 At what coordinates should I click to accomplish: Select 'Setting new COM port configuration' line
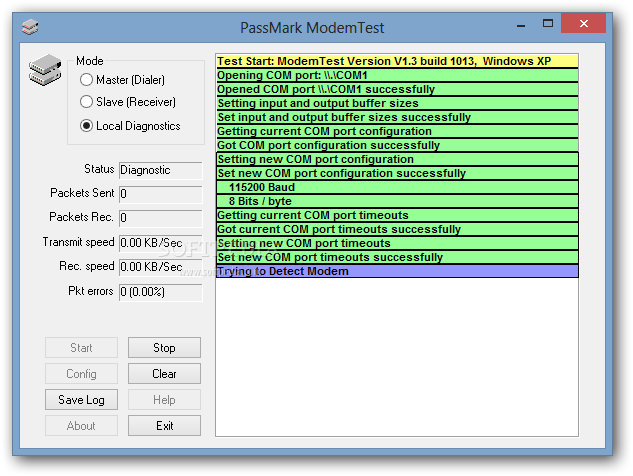pyautogui.click(x=397, y=159)
